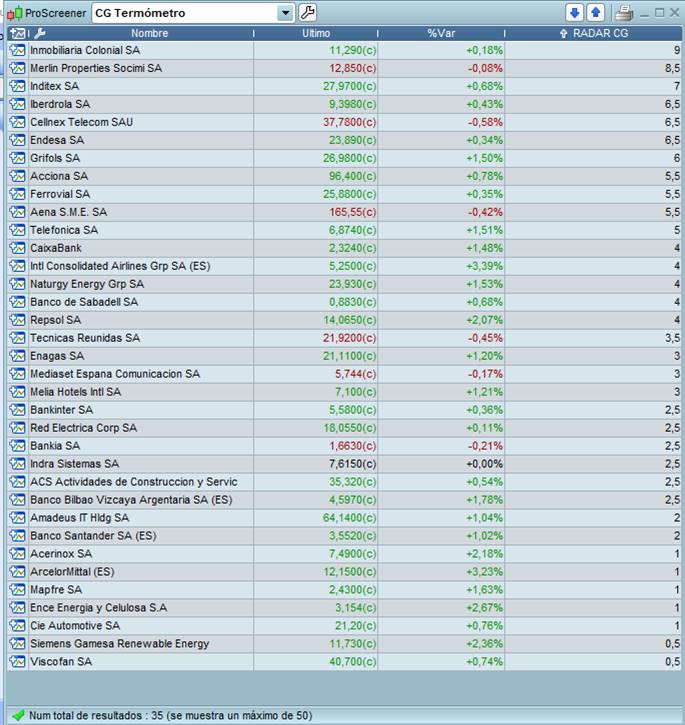Click the ProScreener candlestick logo icon
Viewport: 685px width, 725px height.
pyautogui.click(x=15, y=13)
